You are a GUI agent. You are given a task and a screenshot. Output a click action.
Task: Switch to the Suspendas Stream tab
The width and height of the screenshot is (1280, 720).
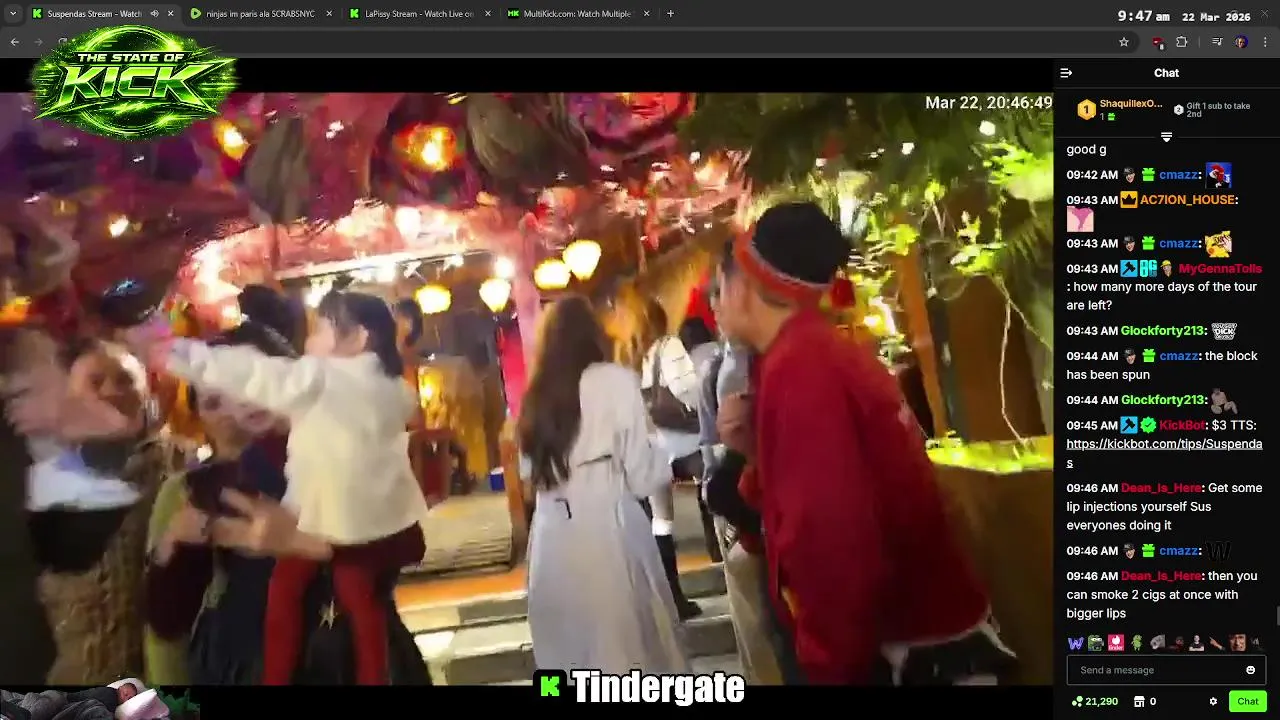coord(103,14)
